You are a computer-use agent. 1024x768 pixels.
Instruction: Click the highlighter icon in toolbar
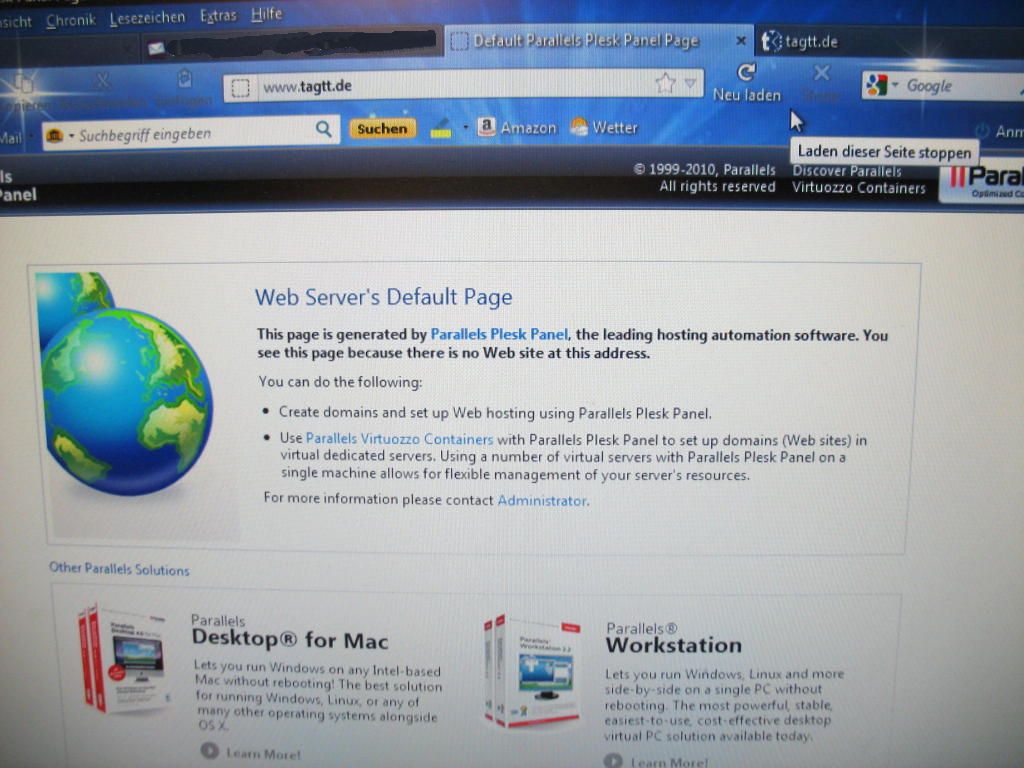(x=441, y=127)
